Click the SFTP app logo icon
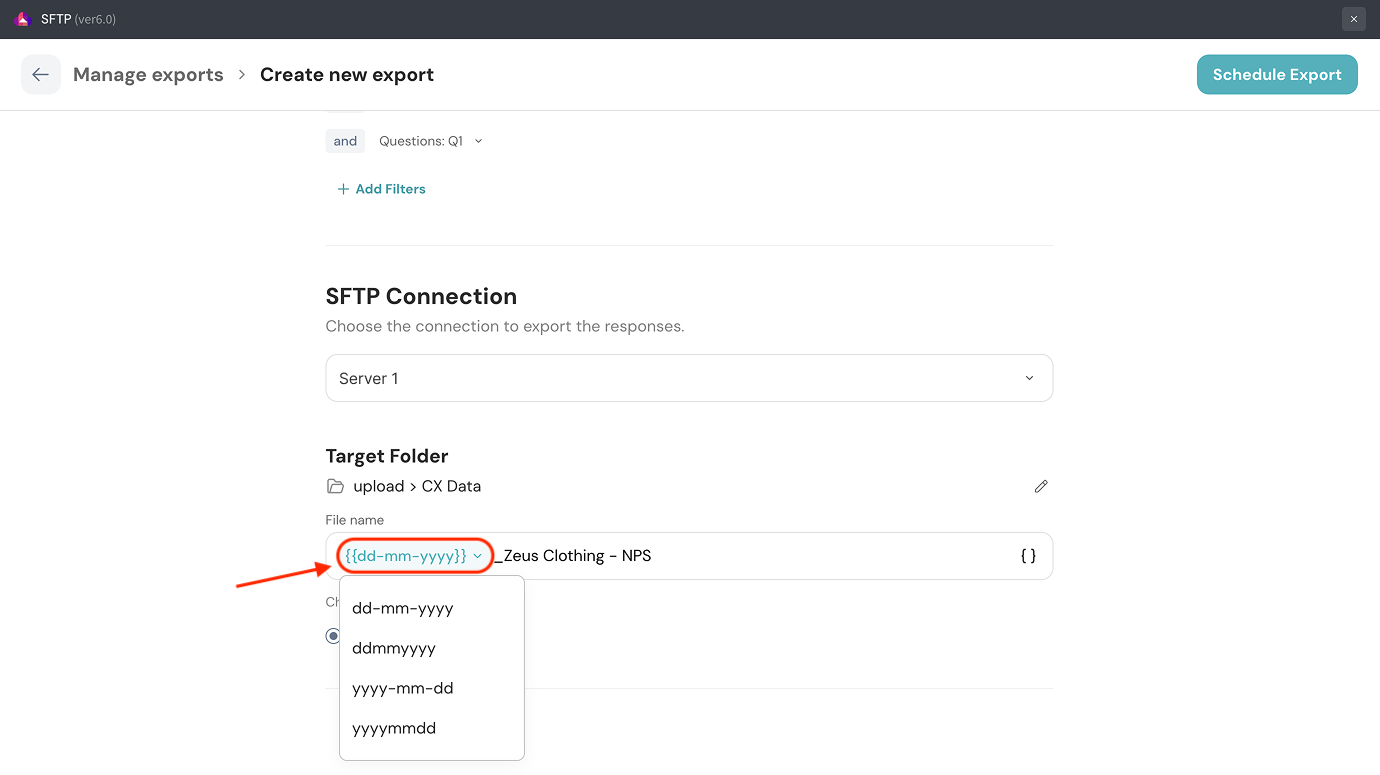 click(x=22, y=19)
